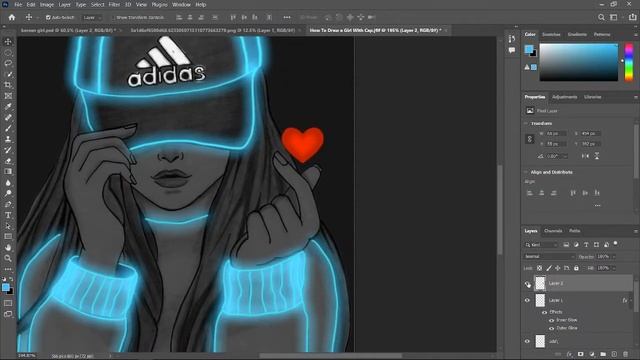Select the Brush tool
The width and height of the screenshot is (640, 360).
(8, 128)
